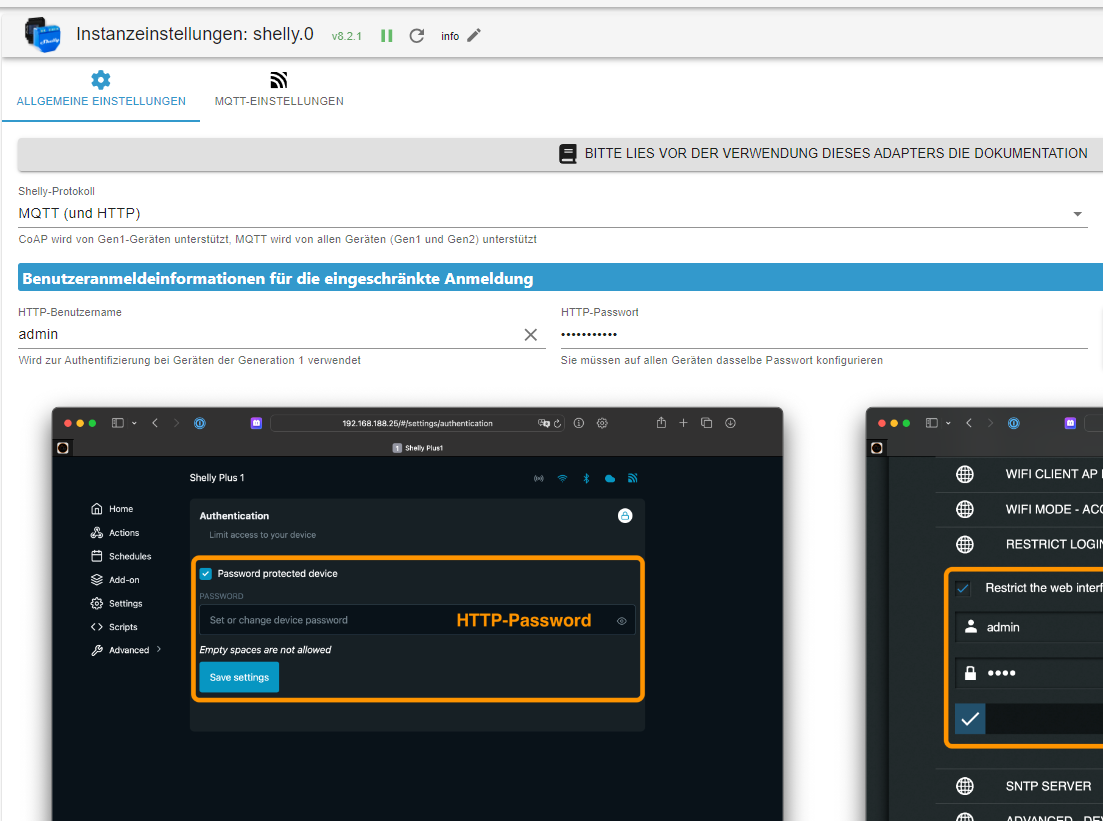The height and width of the screenshot is (821, 1103).
Task: Select the Shelly Plus1 browser tab
Action: (x=418, y=447)
